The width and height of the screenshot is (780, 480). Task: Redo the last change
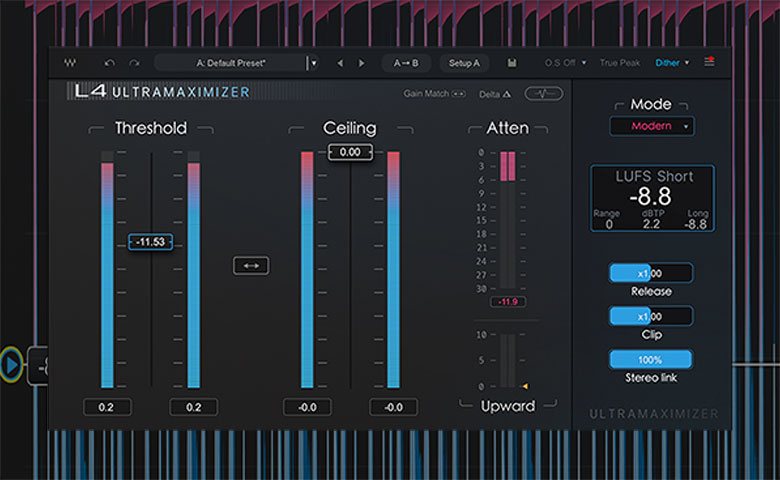click(x=134, y=63)
